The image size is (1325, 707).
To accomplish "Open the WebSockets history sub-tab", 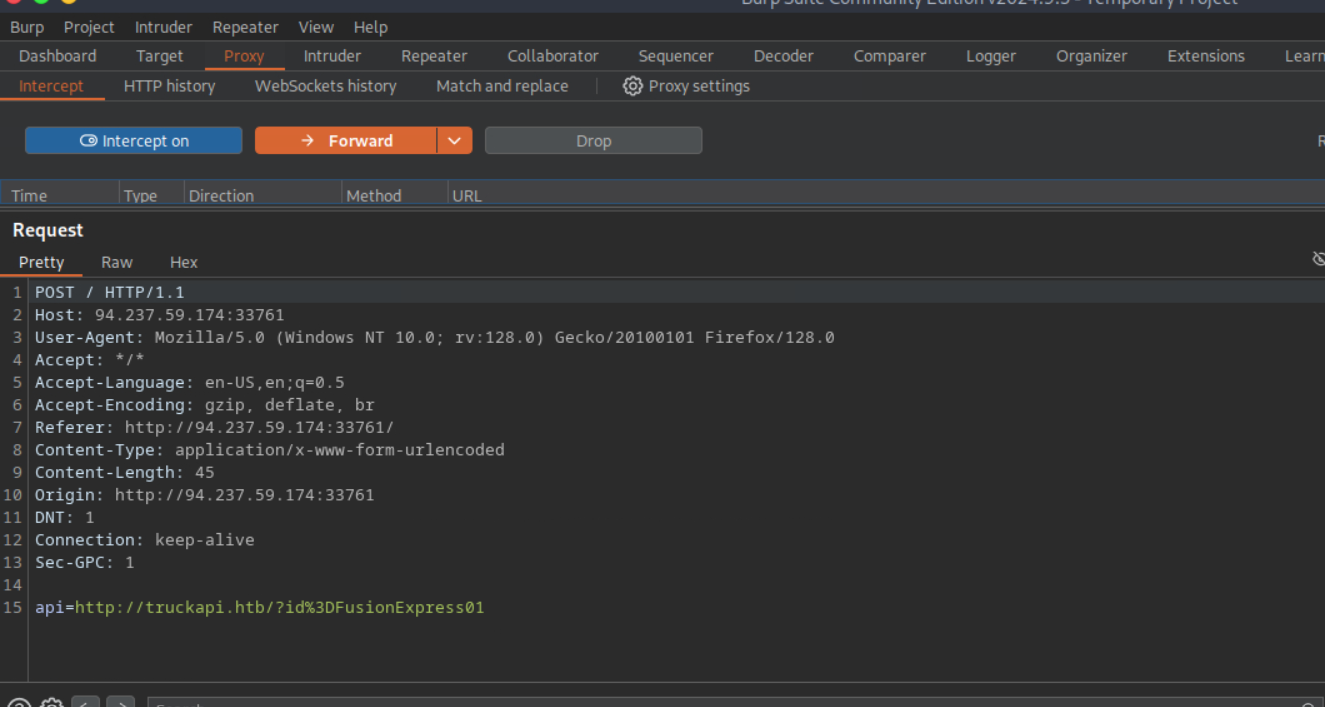I will 325,86.
